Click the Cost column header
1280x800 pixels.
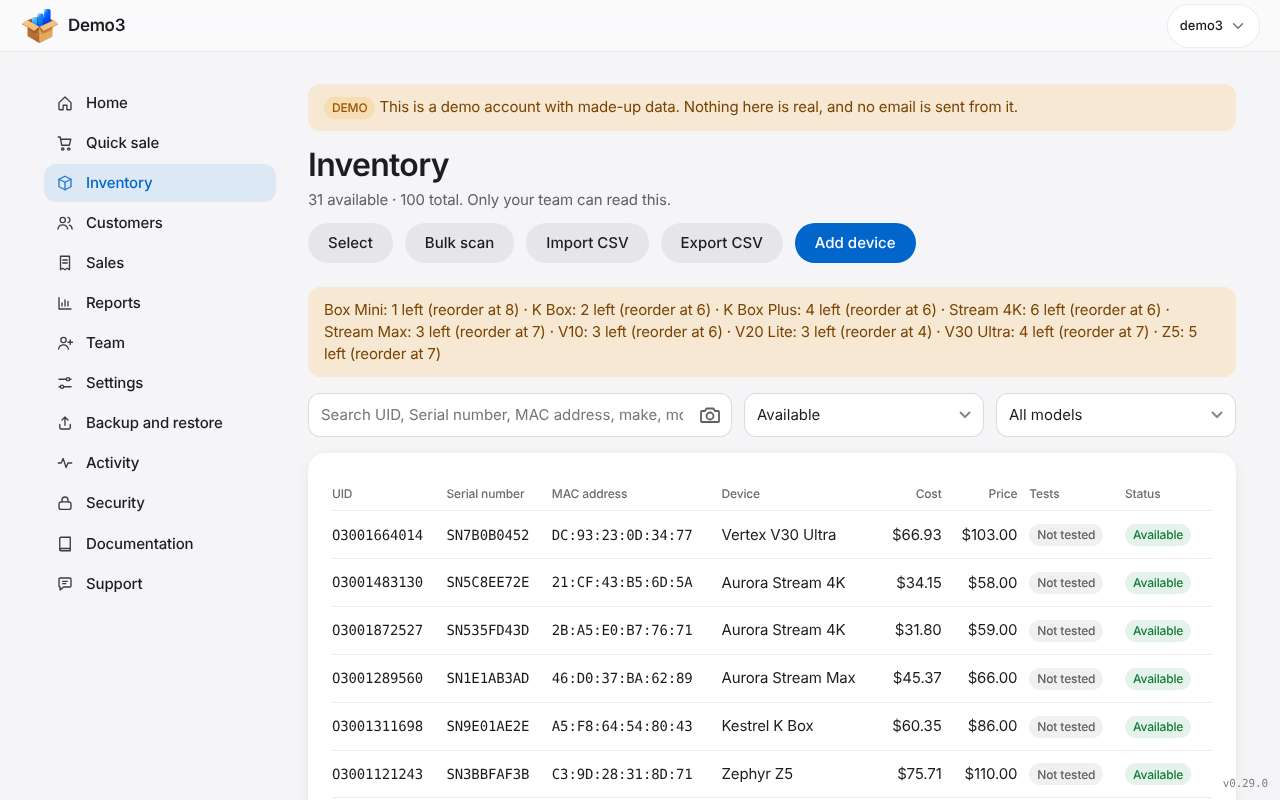pyautogui.click(x=929, y=494)
